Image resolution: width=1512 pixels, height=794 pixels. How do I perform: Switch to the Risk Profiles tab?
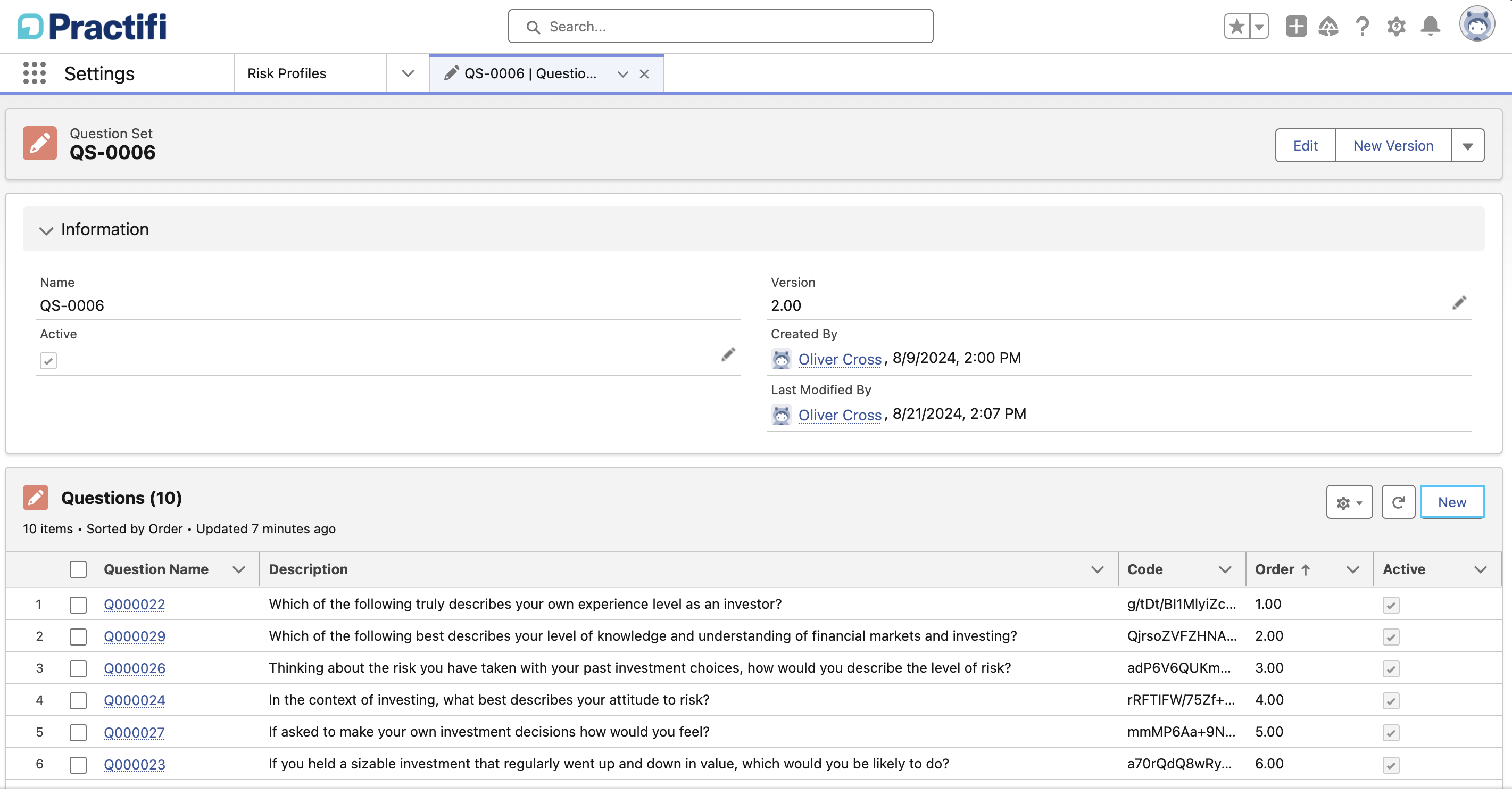287,73
